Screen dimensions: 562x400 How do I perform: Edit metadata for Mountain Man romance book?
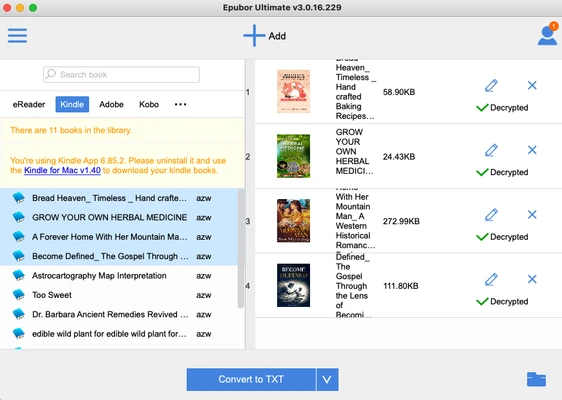(491, 214)
